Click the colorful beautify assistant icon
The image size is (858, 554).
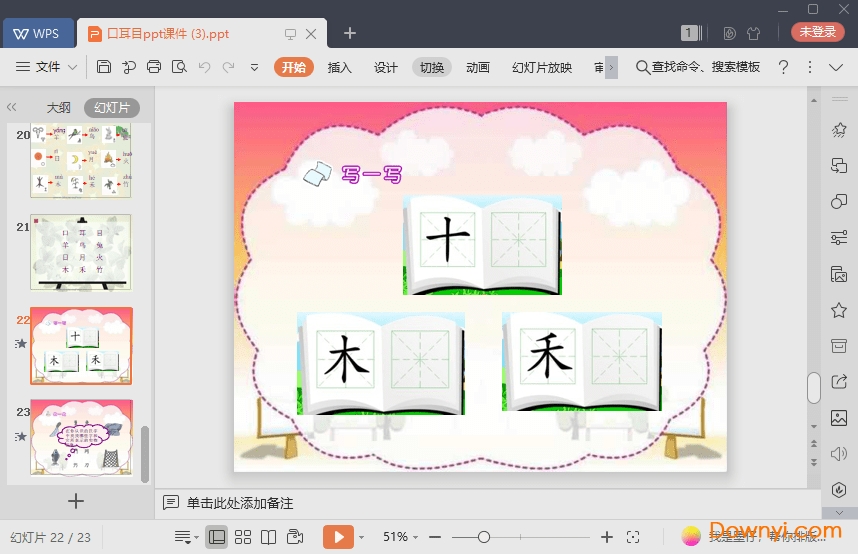[x=691, y=536]
